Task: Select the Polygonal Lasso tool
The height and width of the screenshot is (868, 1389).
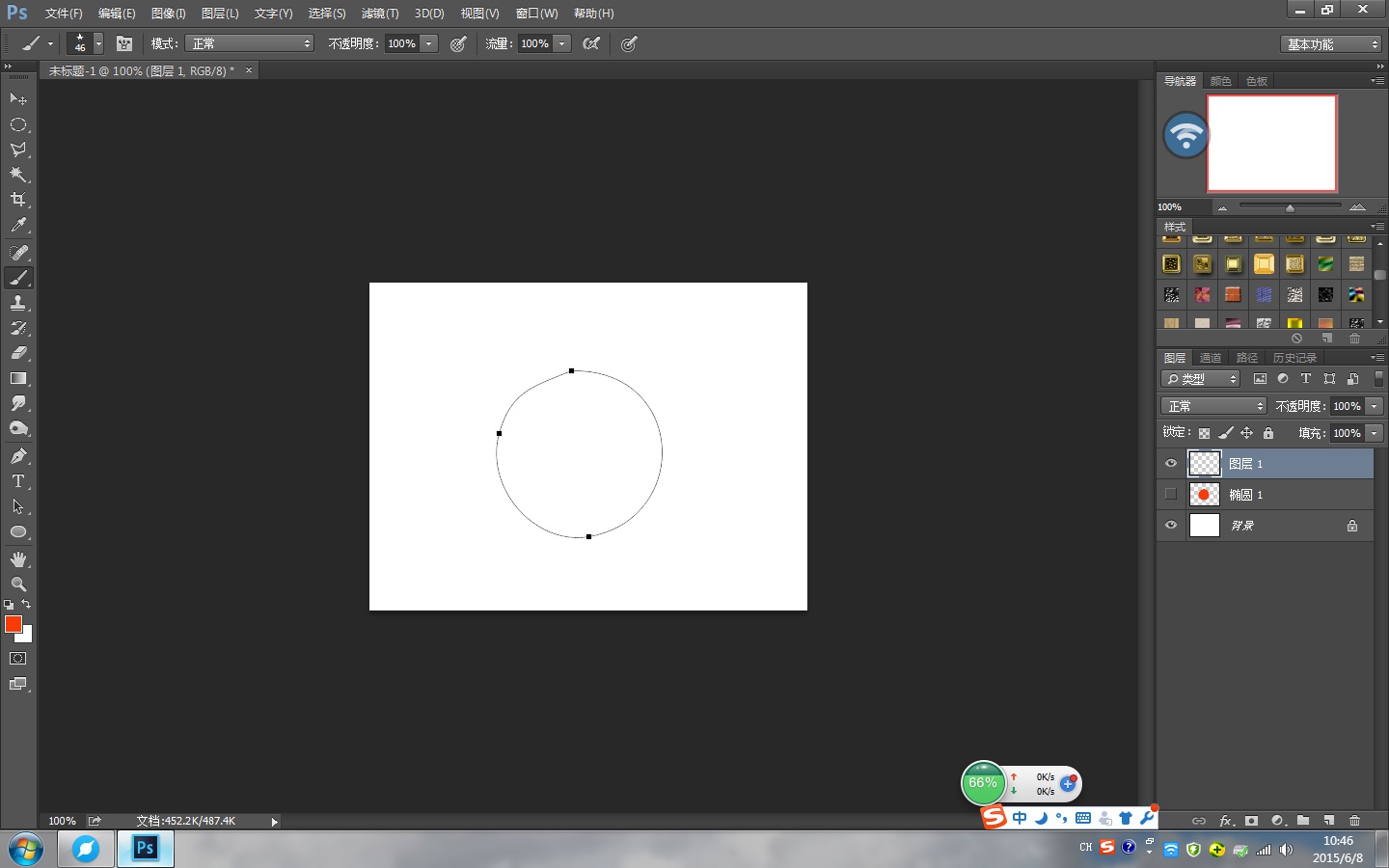Action: tap(18, 149)
